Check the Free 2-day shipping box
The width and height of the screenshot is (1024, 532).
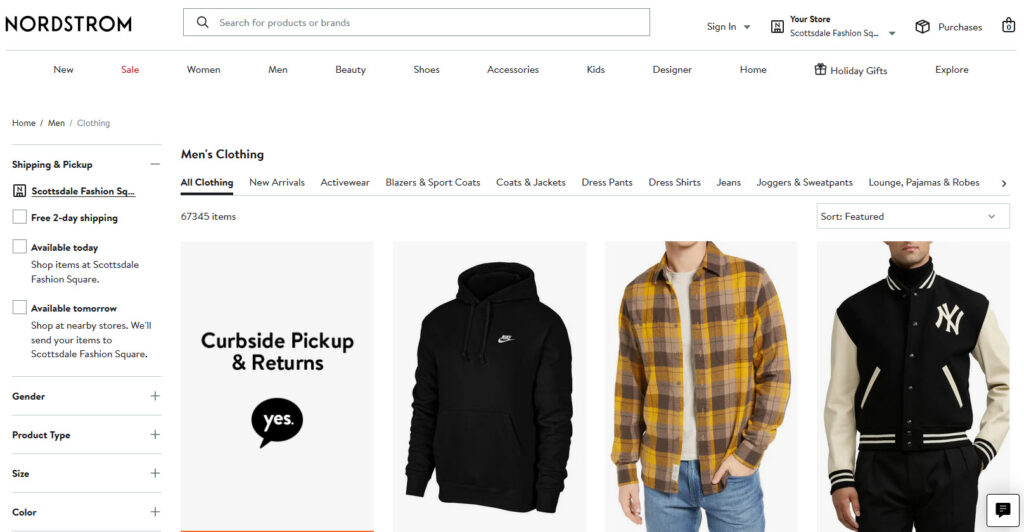[20, 217]
